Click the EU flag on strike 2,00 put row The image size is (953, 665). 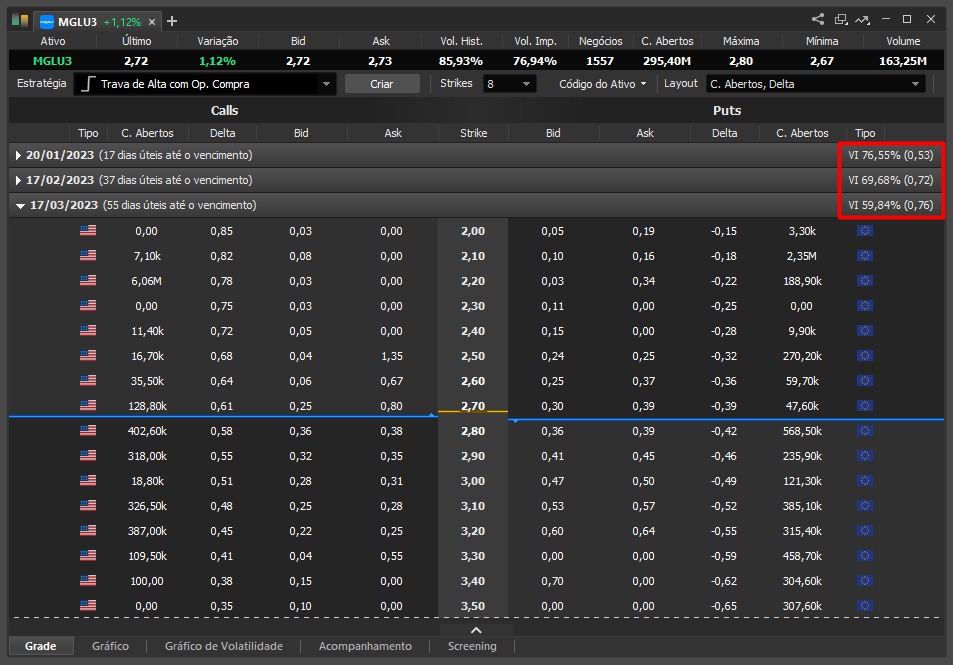pyautogui.click(x=865, y=230)
